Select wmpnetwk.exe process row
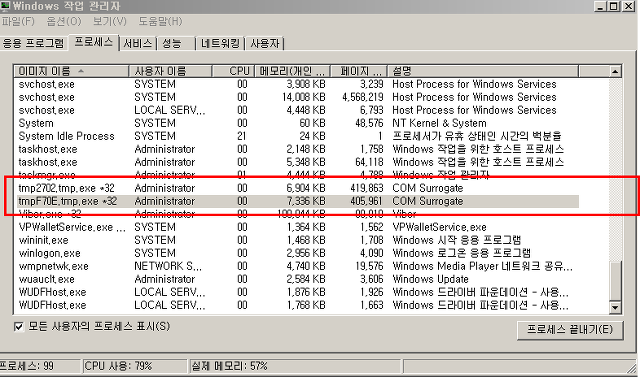 (x=298, y=266)
